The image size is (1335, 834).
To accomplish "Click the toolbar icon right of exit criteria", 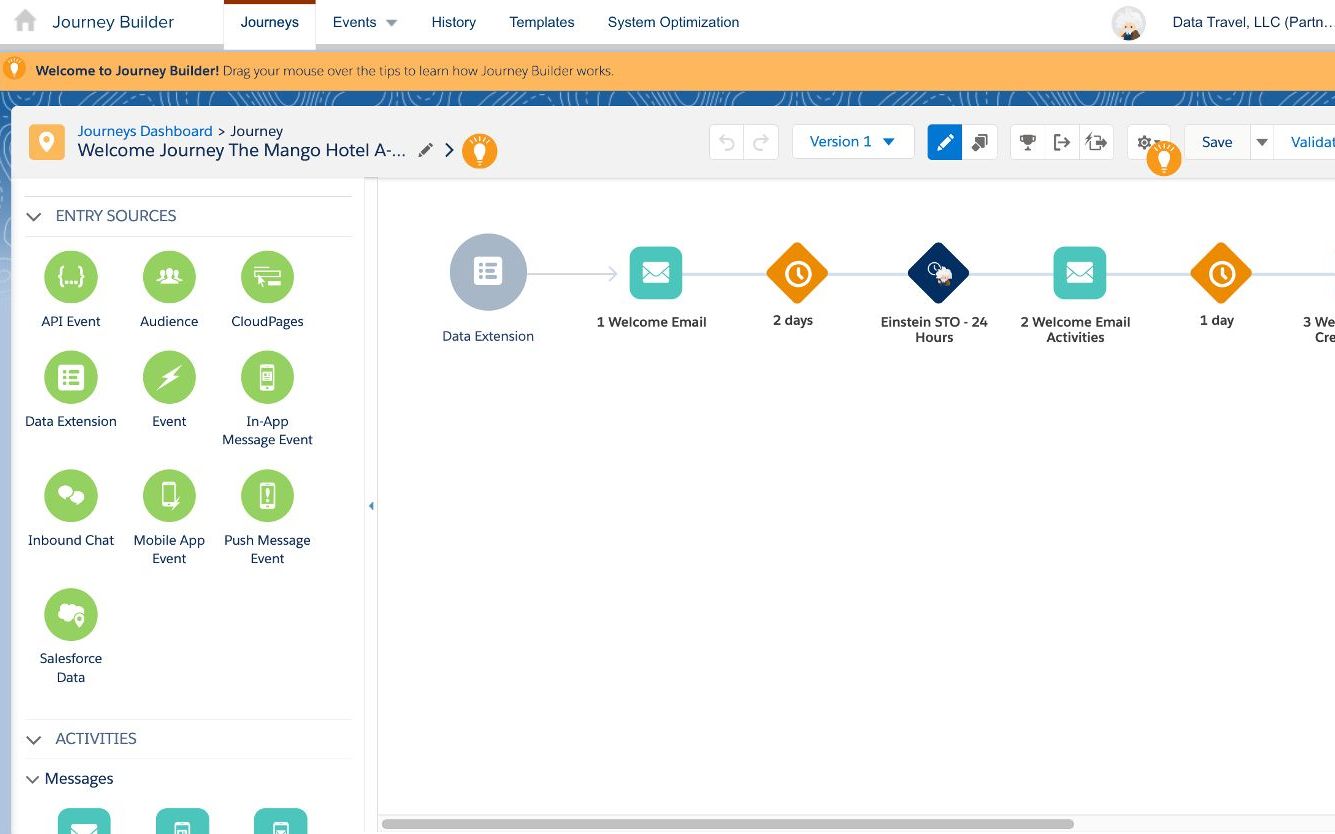I will [x=1096, y=142].
